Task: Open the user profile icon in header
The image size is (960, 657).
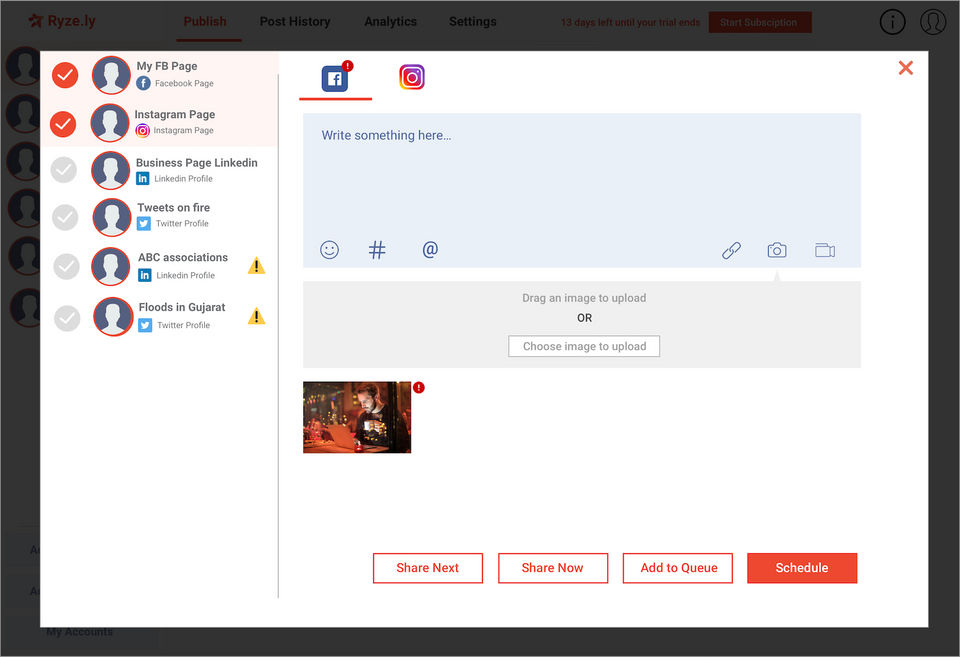Action: coord(933,21)
